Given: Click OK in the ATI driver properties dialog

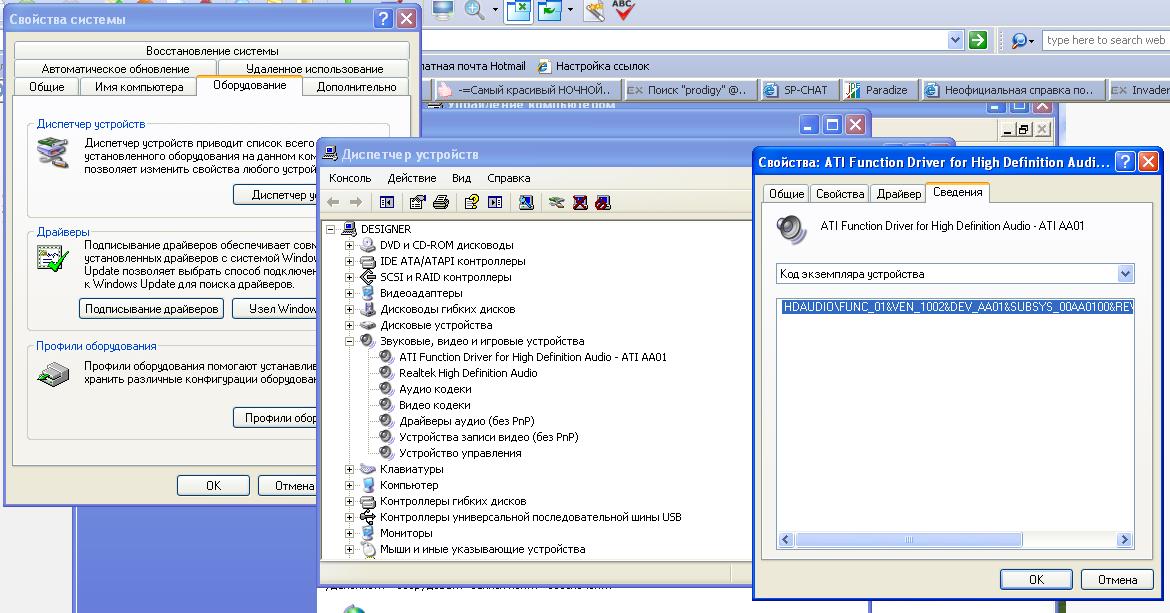Looking at the screenshot, I should [1036, 579].
